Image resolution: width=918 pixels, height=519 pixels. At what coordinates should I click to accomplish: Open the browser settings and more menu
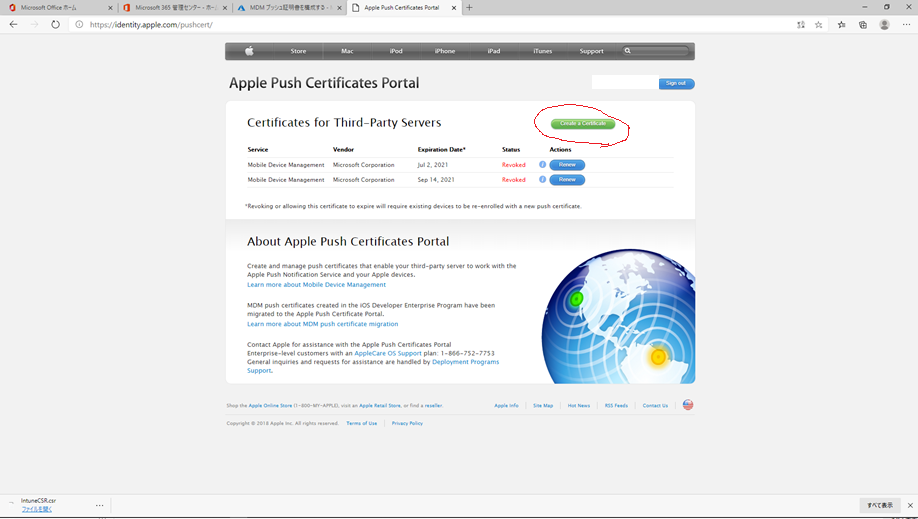(x=906, y=25)
